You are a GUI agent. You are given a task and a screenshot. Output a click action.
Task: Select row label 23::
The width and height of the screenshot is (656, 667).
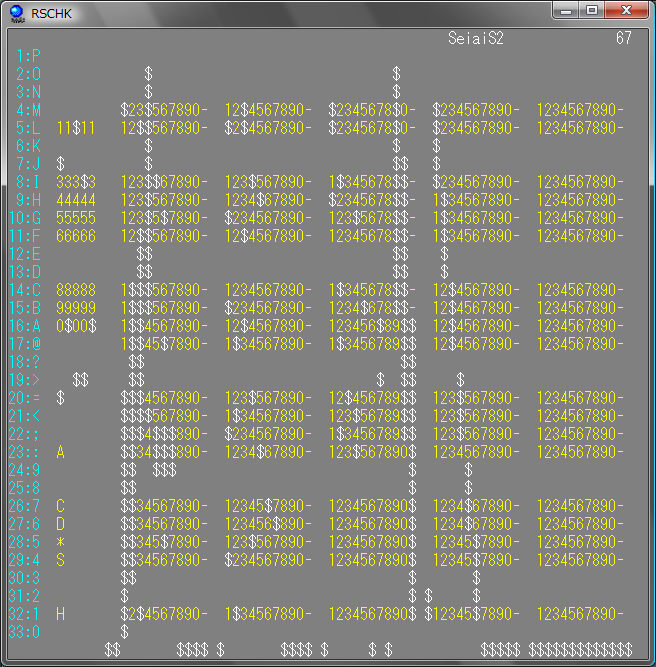pyautogui.click(x=25, y=452)
